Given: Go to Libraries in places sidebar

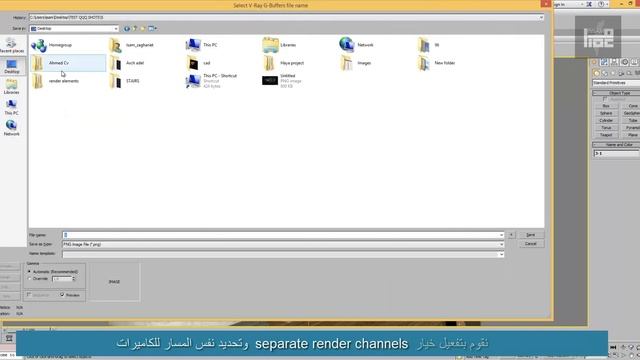Looking at the screenshot, I should tap(11, 87).
